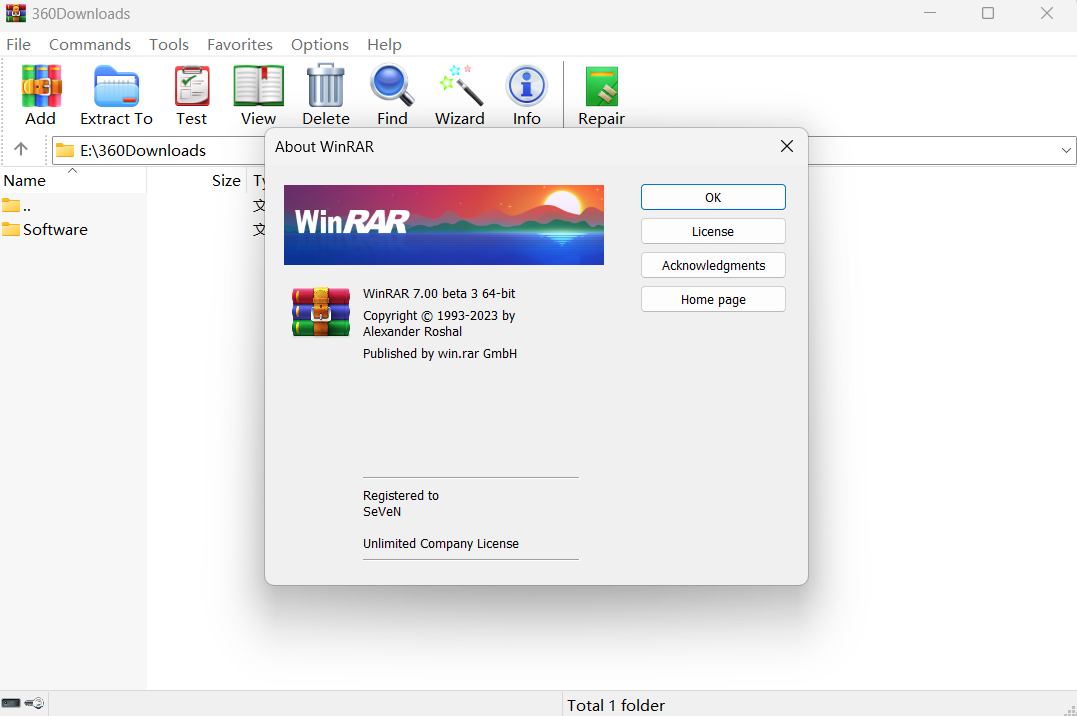
Task: Click the License button
Action: point(713,232)
